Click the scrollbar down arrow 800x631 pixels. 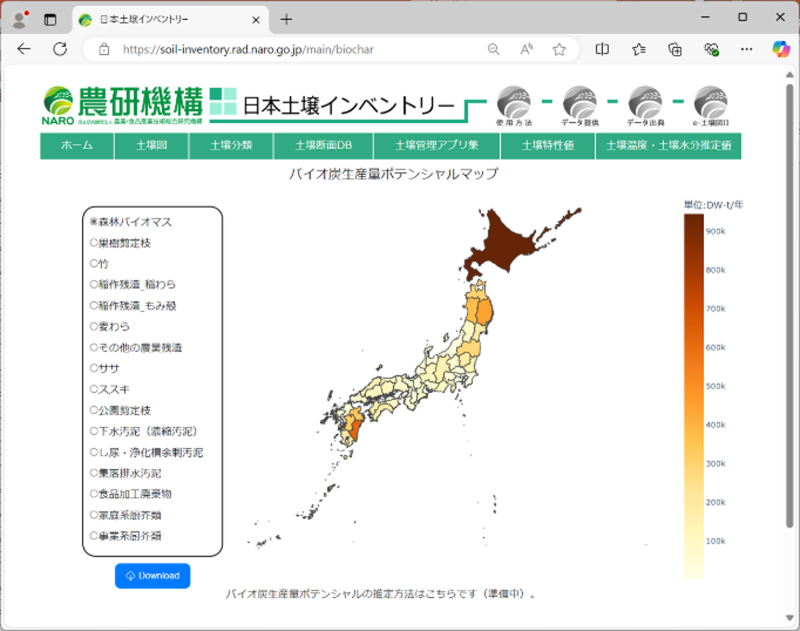[789, 618]
